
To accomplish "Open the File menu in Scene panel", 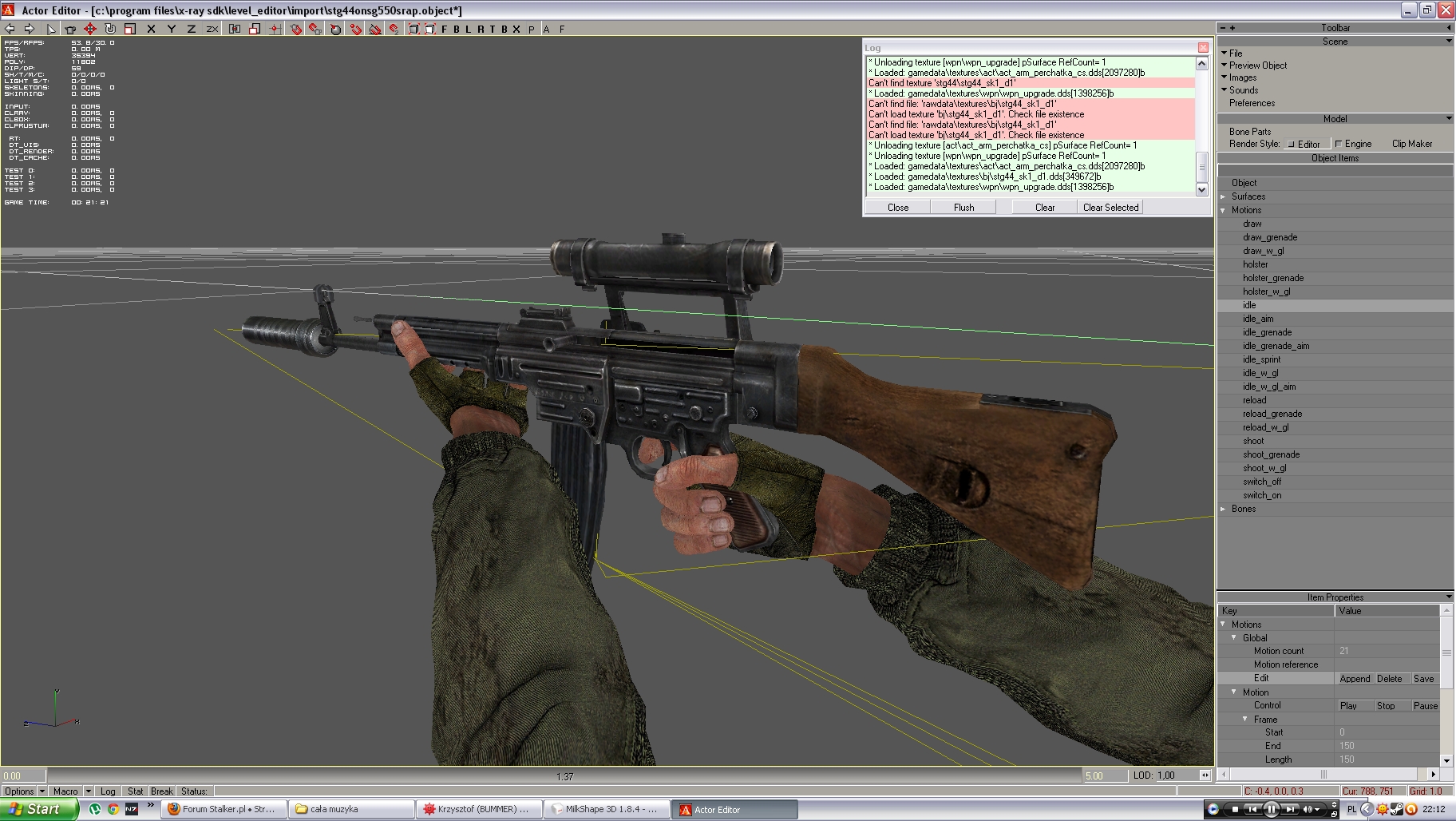I will coord(1235,54).
